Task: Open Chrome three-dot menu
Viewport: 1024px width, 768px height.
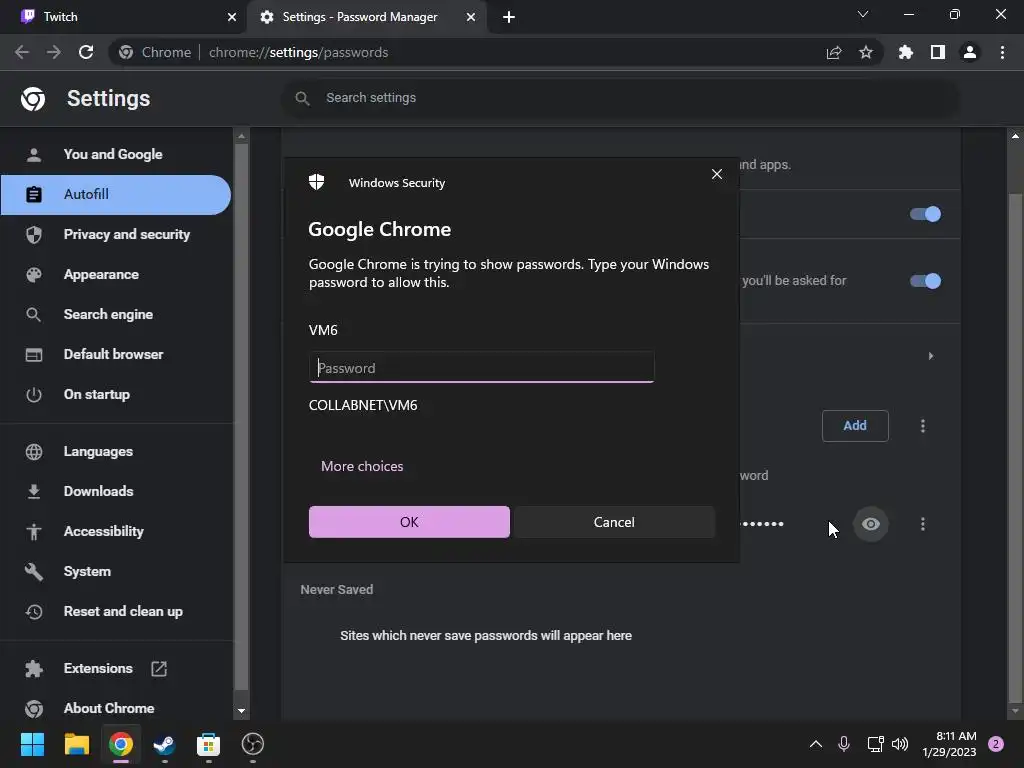Action: pyautogui.click(x=1002, y=52)
